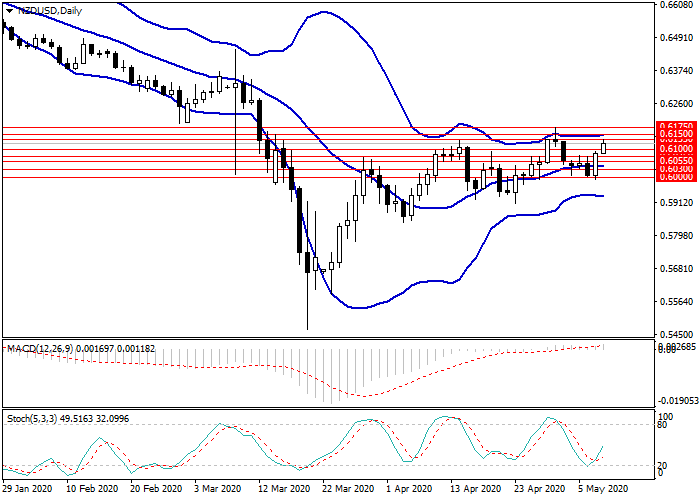Click the red 0.60550 price level label

pyautogui.click(x=674, y=160)
